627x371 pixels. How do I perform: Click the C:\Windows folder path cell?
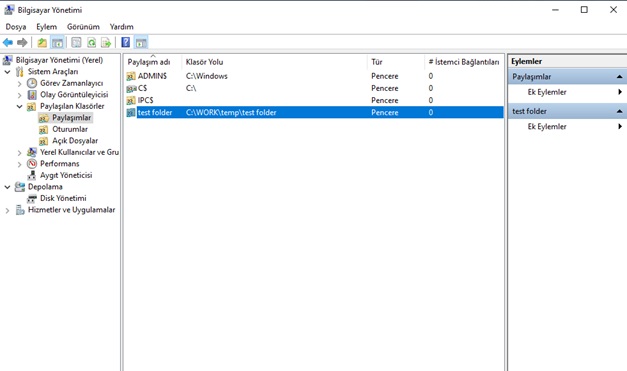click(x=207, y=76)
